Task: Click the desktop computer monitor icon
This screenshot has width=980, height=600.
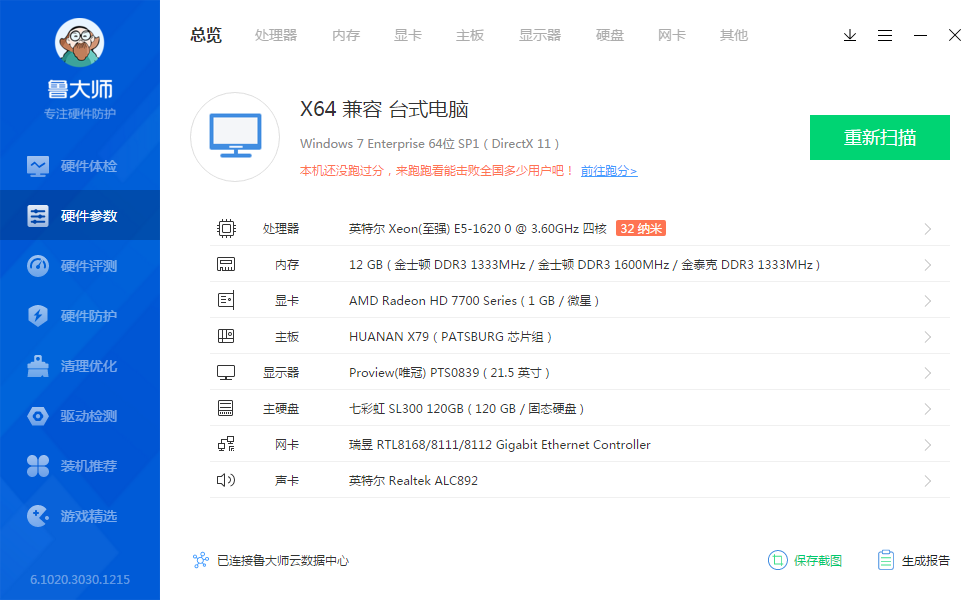Action: coord(235,137)
